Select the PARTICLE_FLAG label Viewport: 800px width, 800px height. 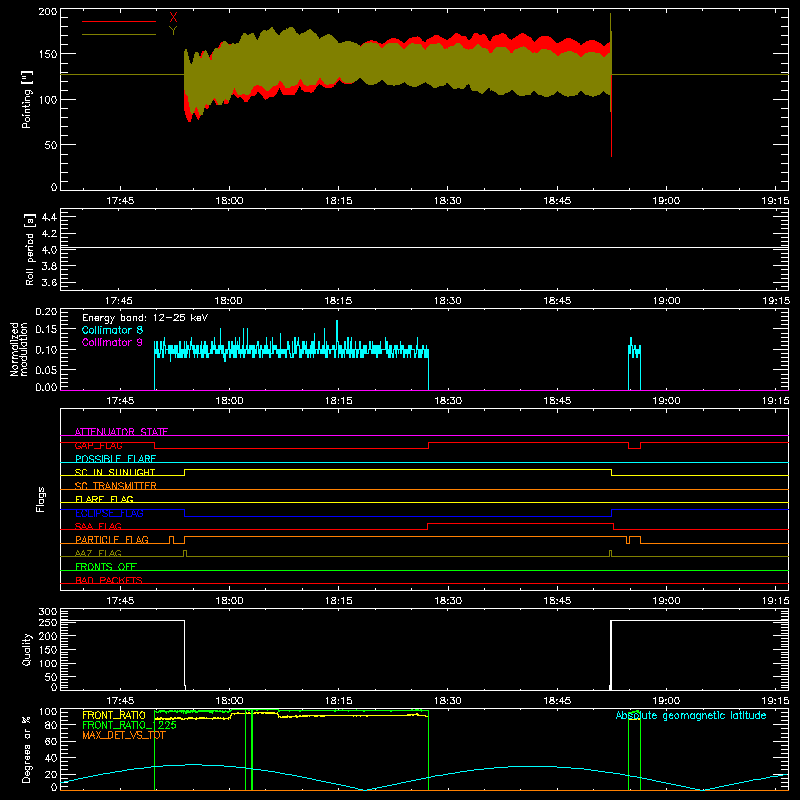point(112,539)
